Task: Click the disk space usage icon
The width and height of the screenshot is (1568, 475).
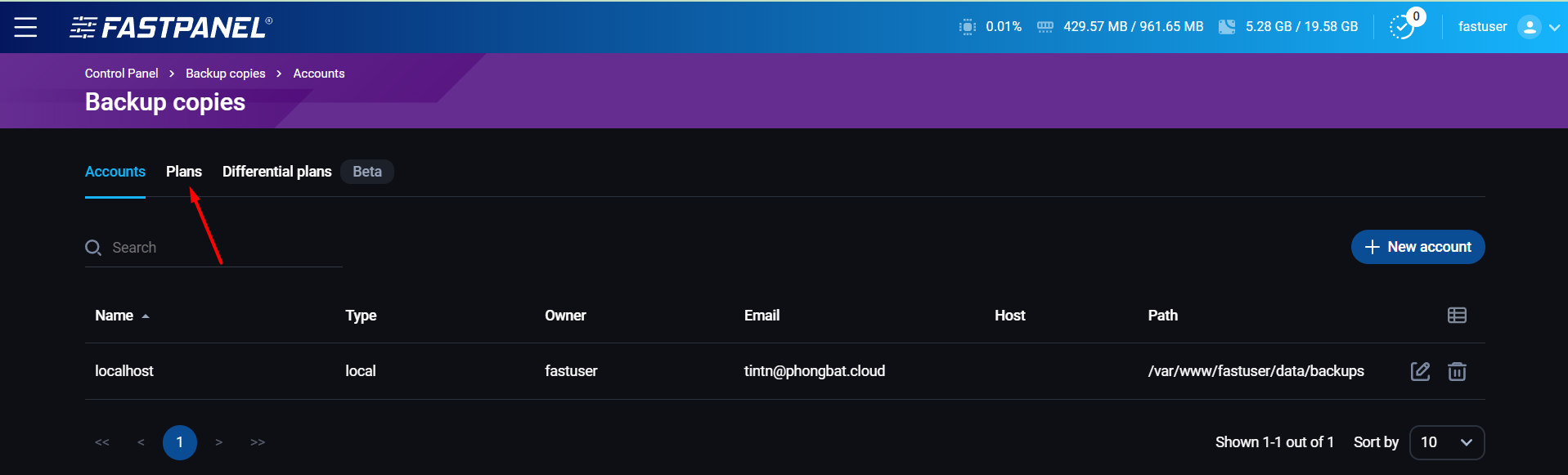Action: (1226, 27)
